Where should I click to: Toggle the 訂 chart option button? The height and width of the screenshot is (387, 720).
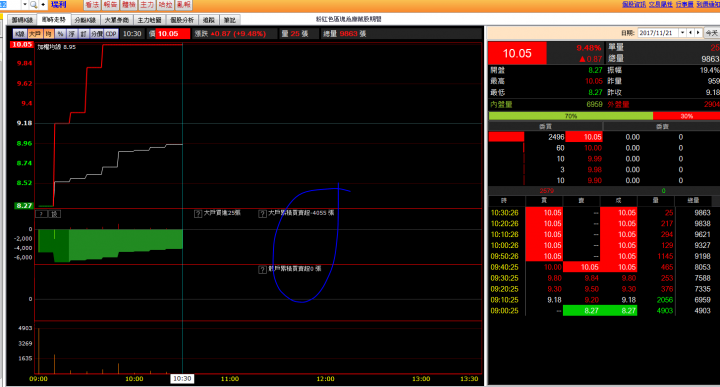tap(84, 34)
